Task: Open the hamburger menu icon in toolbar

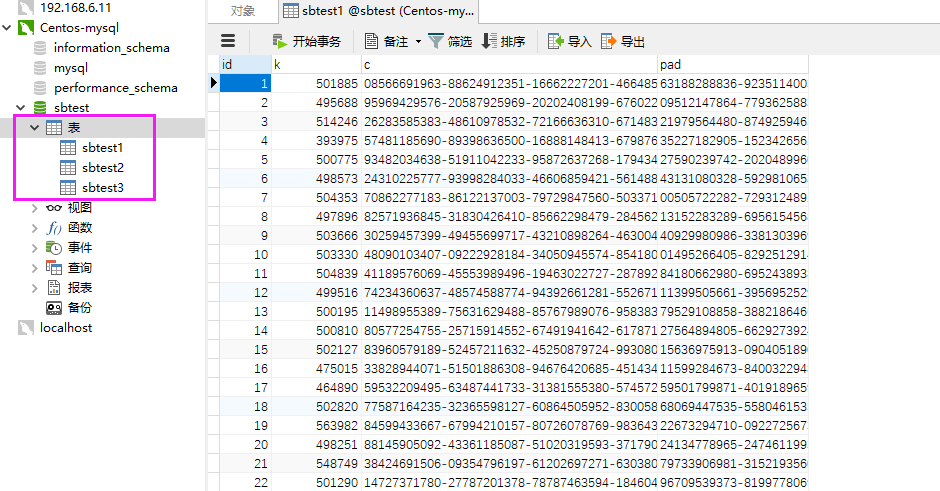Action: pyautogui.click(x=228, y=41)
